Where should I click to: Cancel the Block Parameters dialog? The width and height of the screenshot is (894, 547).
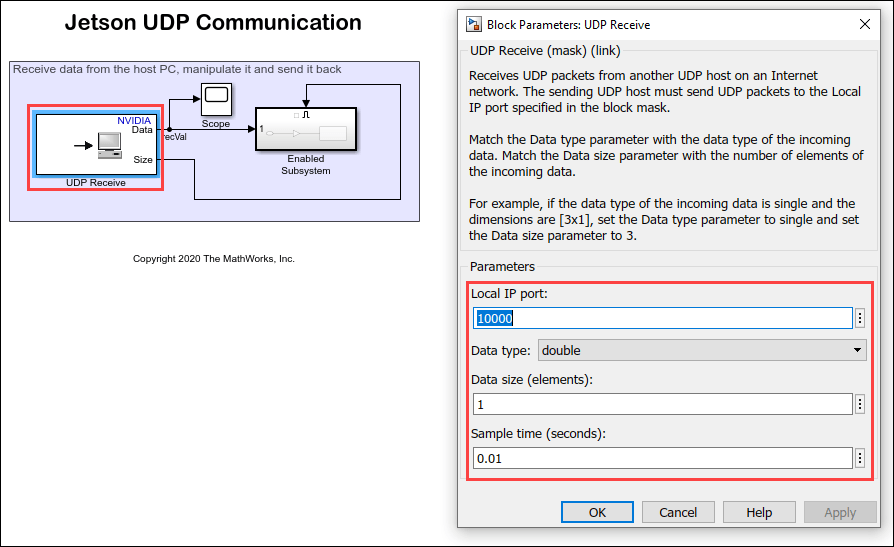point(677,512)
